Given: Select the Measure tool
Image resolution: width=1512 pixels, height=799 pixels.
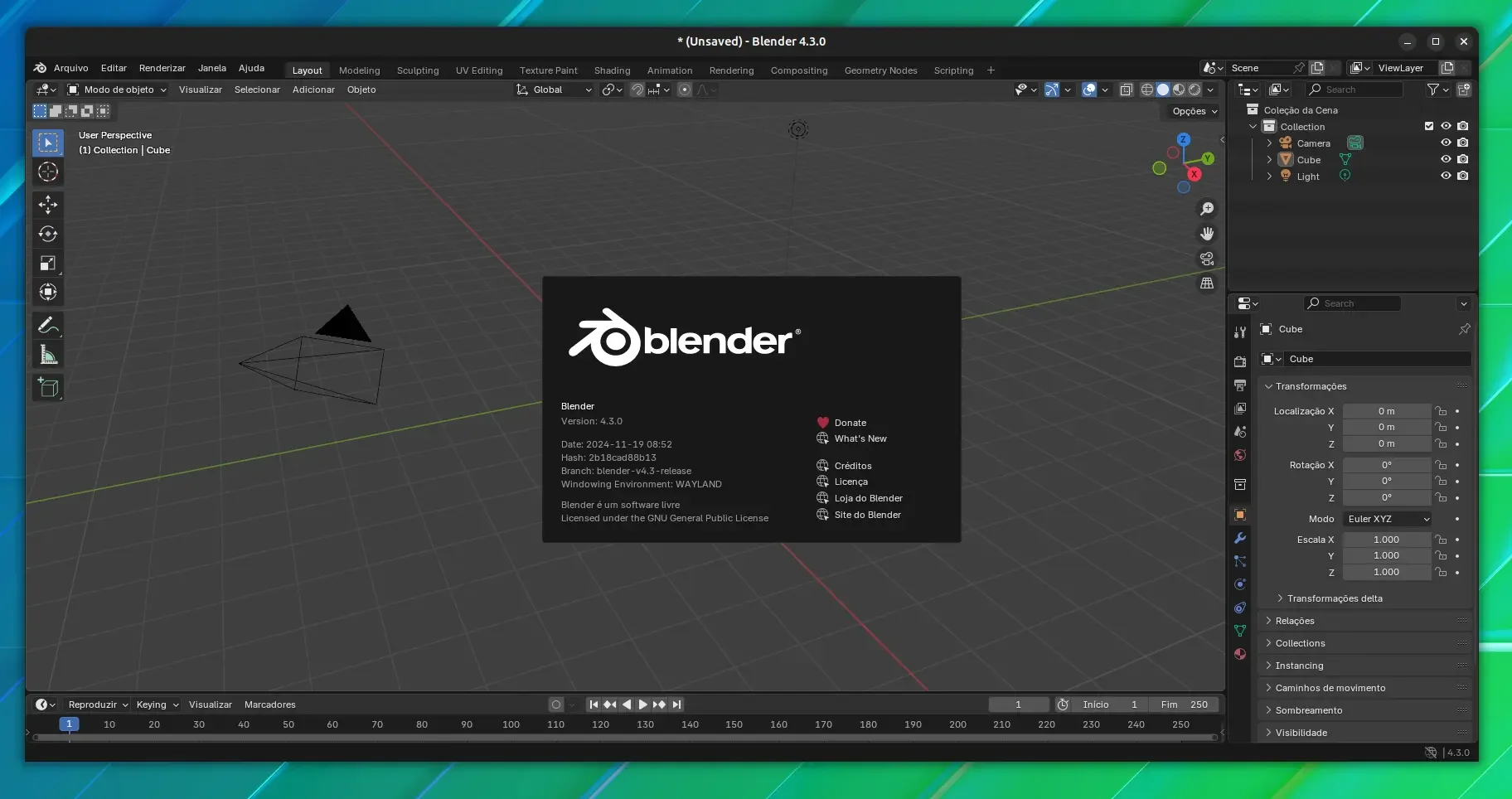Looking at the screenshot, I should coord(48,355).
